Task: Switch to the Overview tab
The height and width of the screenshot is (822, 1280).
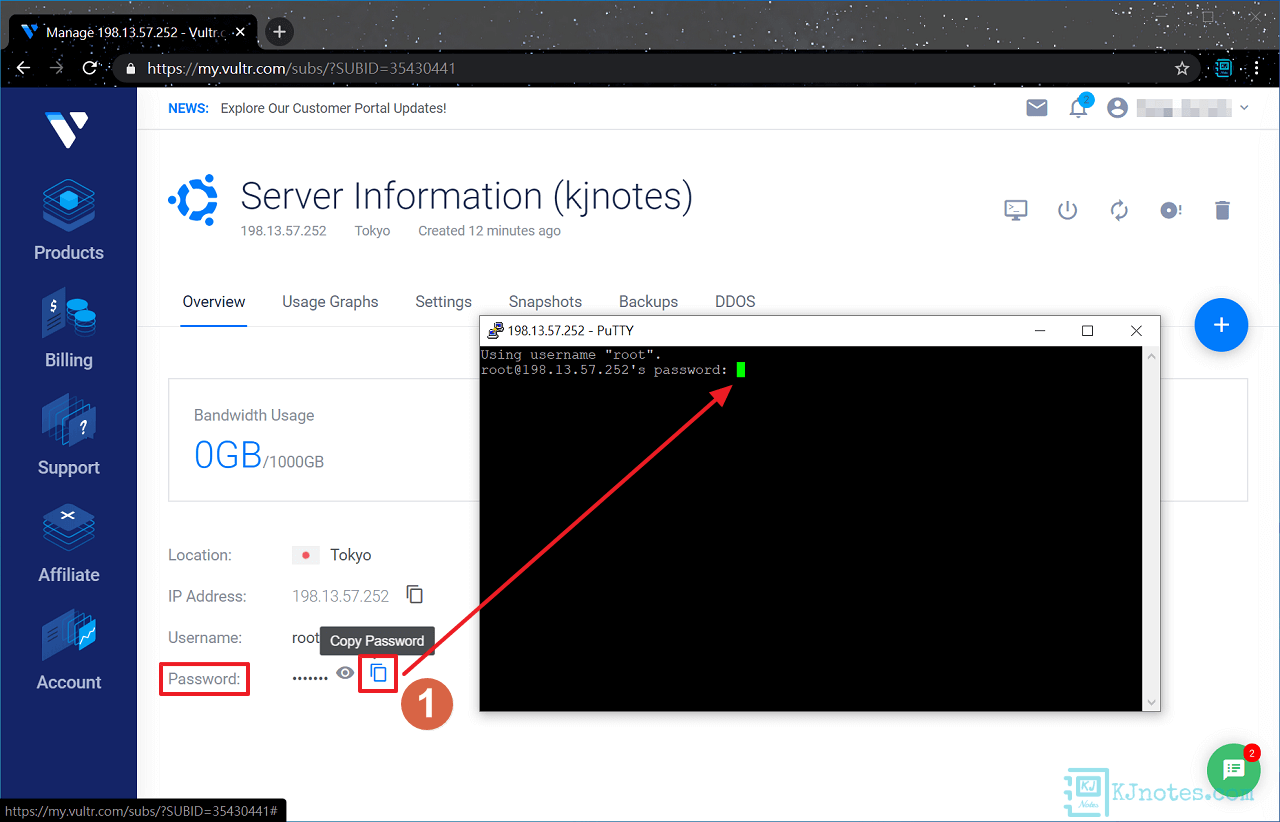Action: [214, 301]
